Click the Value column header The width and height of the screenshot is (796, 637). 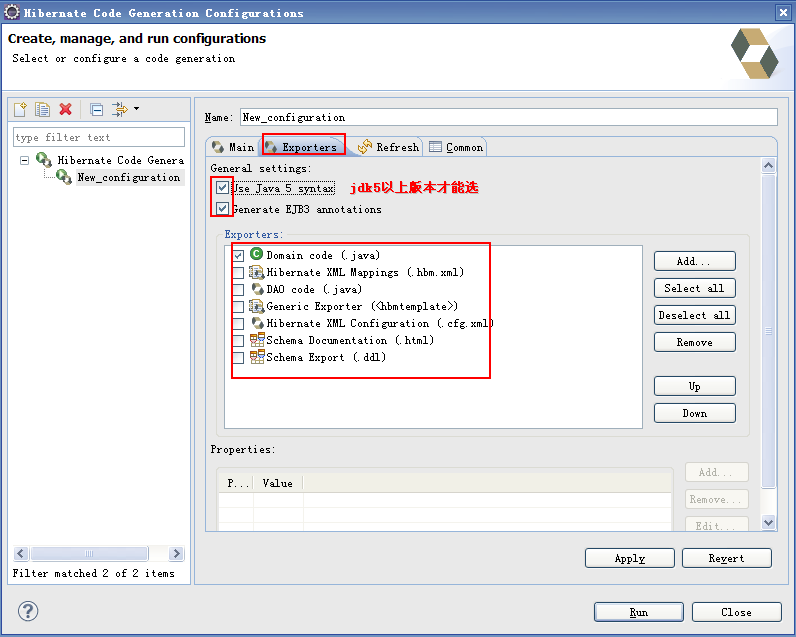click(278, 483)
